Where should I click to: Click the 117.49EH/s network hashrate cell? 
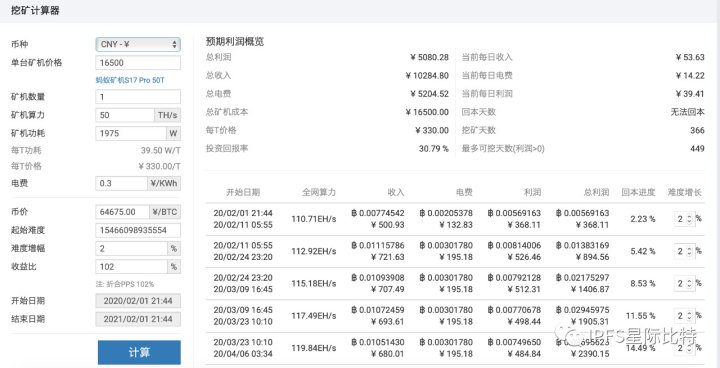pos(314,316)
